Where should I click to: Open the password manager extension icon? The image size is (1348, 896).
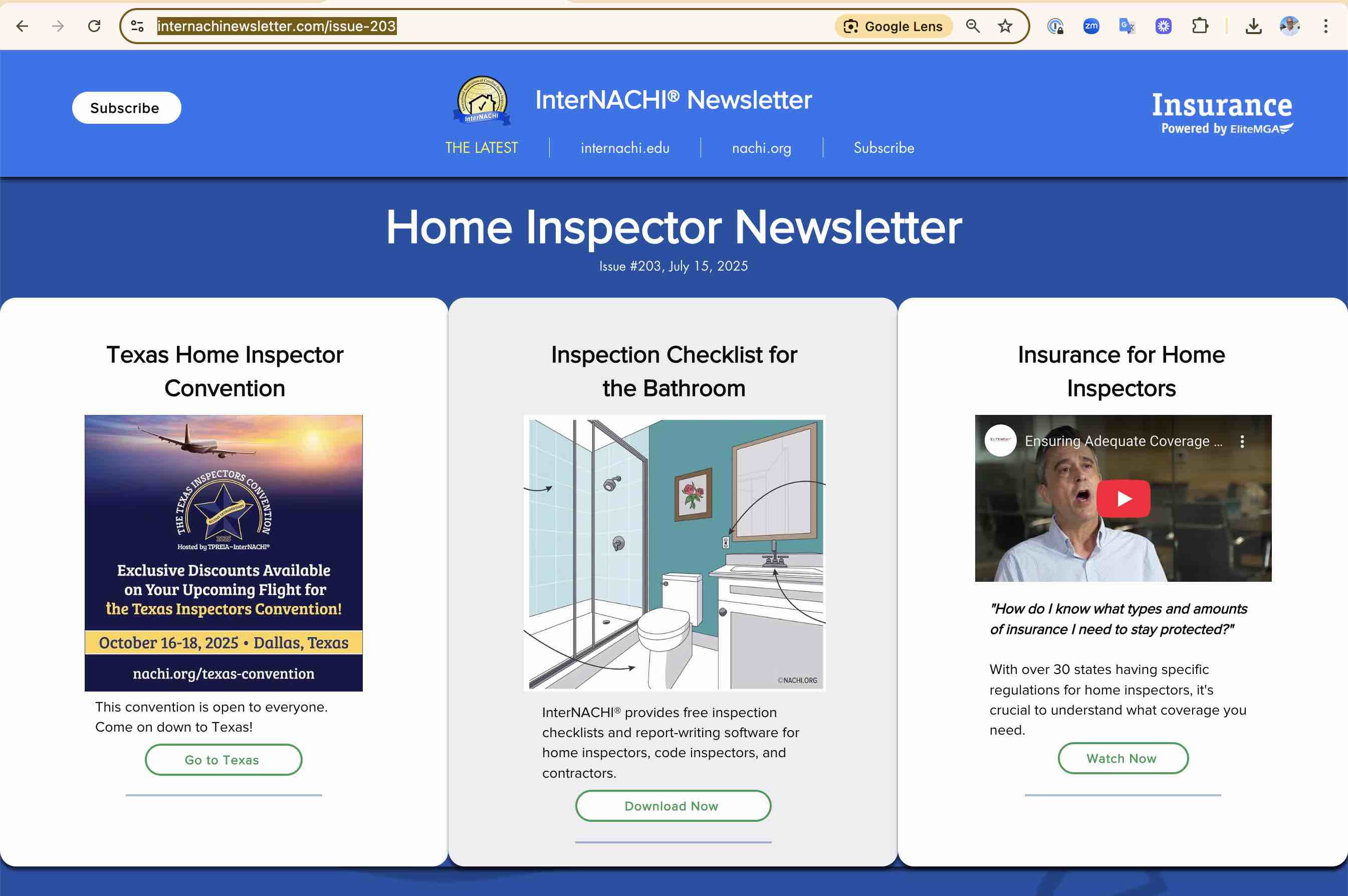click(x=1055, y=26)
